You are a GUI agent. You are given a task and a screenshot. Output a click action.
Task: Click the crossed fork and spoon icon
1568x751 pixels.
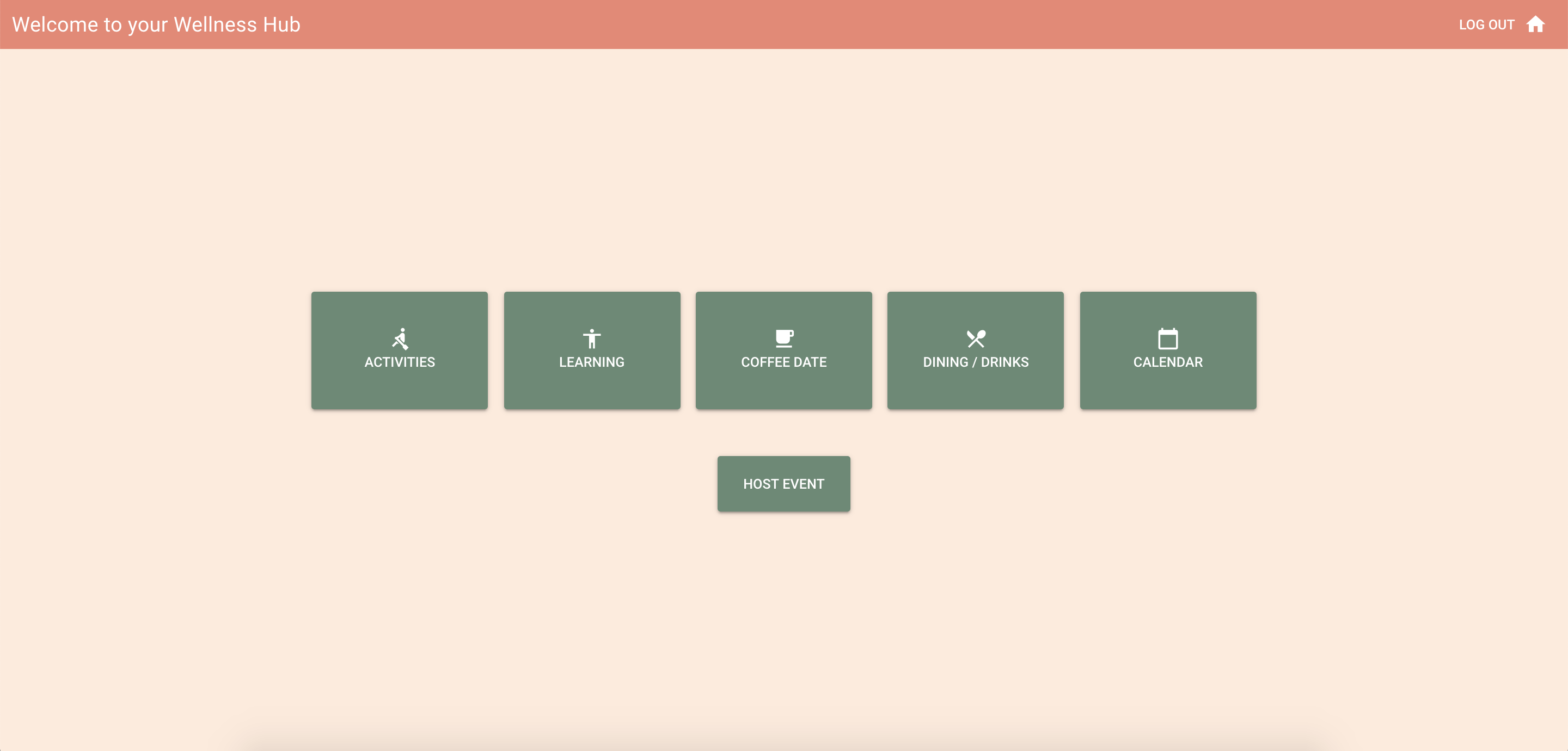[976, 338]
